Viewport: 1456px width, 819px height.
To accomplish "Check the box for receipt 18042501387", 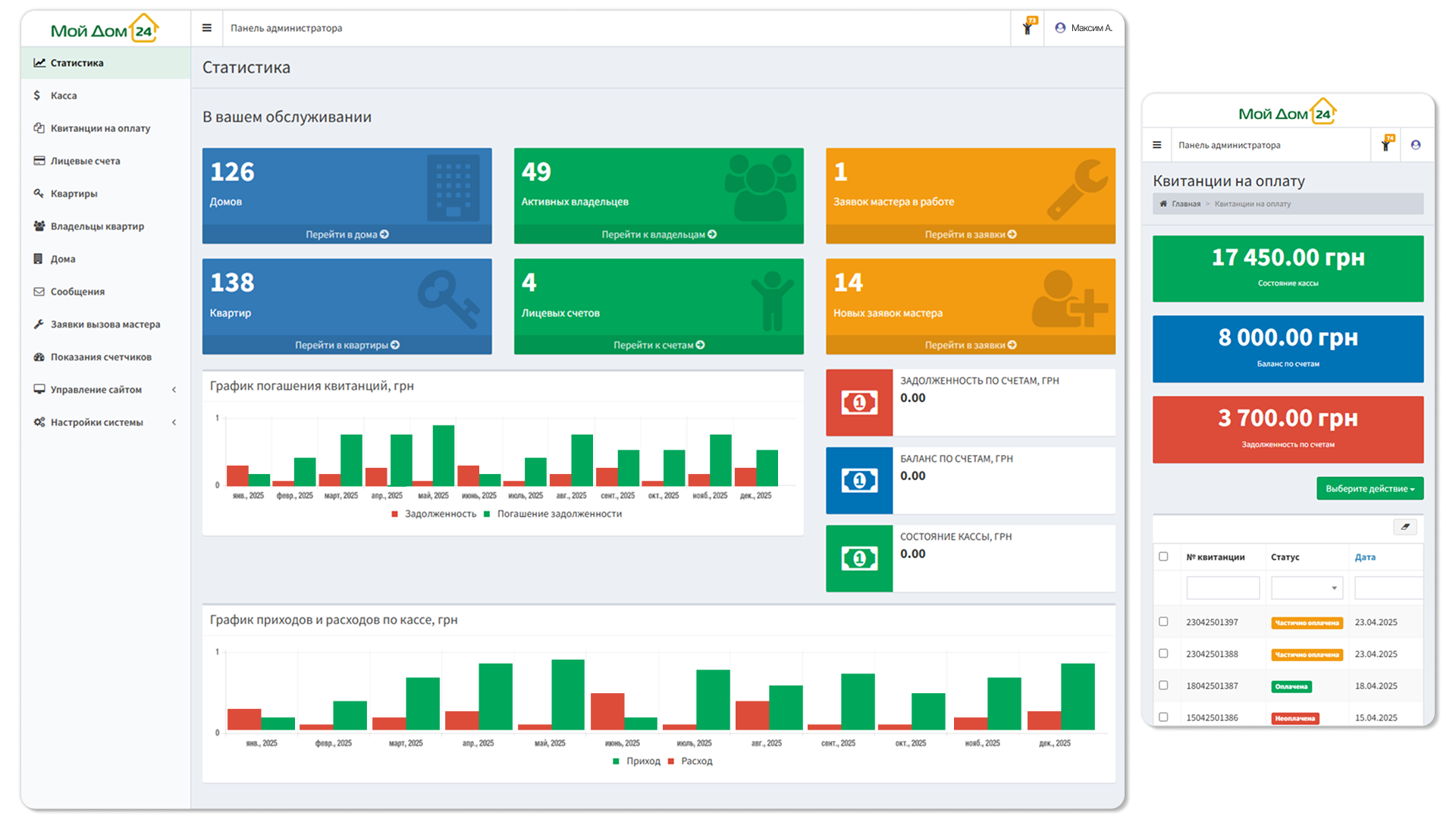I will (x=1163, y=686).
